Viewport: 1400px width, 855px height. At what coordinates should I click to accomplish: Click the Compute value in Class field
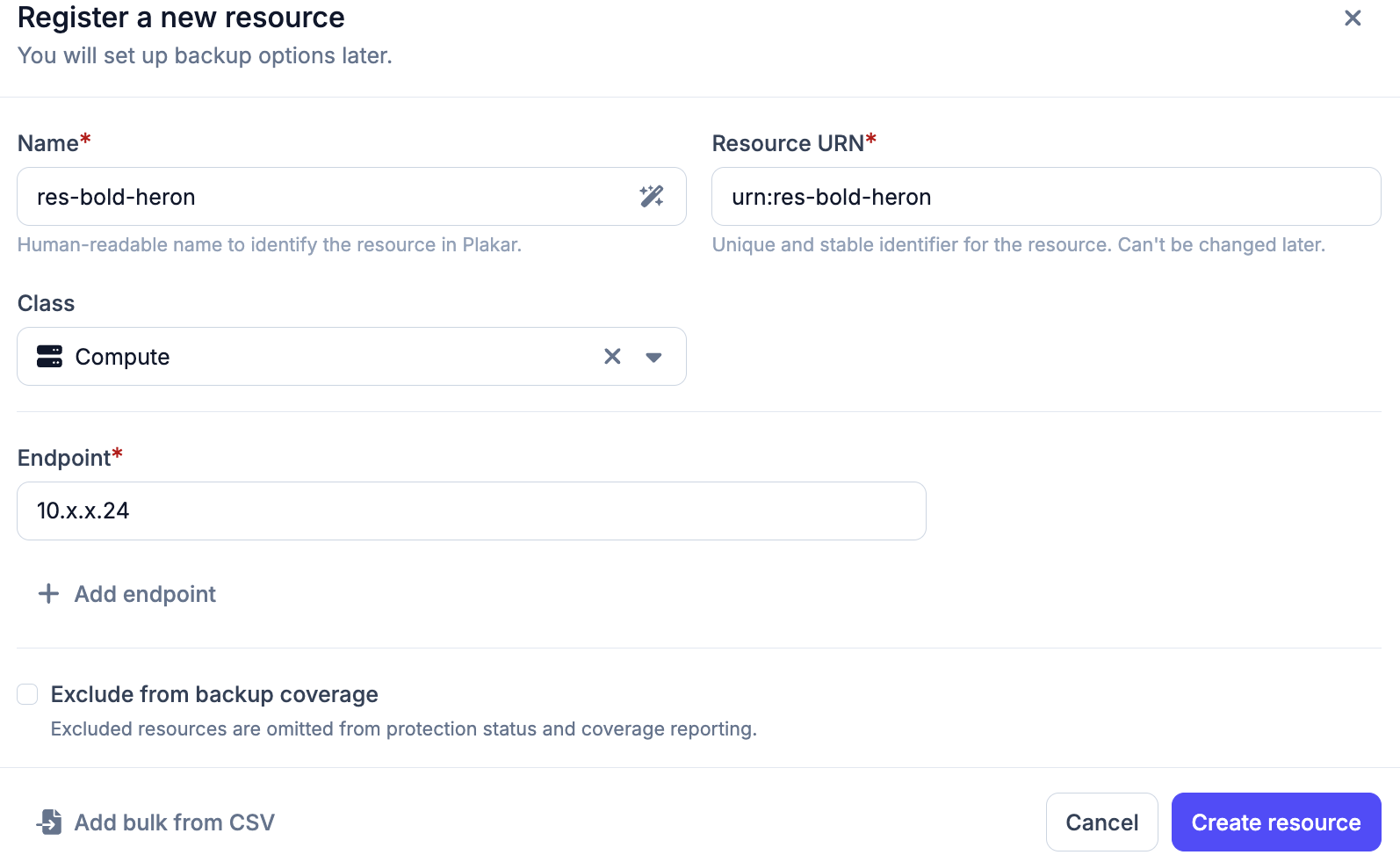(x=122, y=357)
